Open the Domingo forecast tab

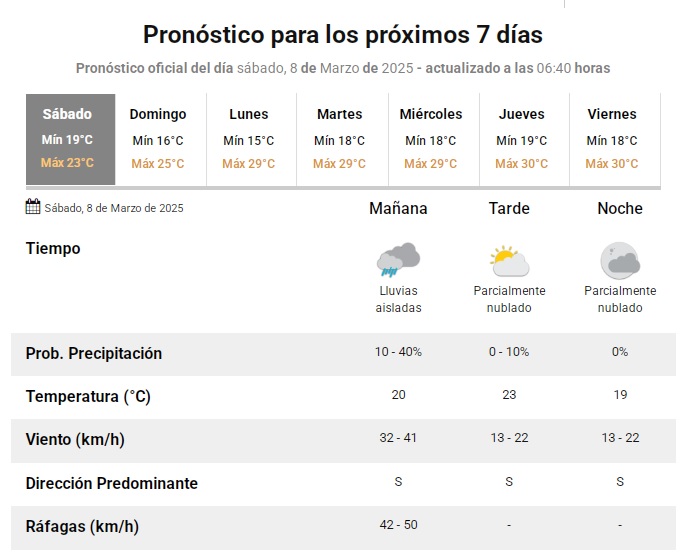pyautogui.click(x=158, y=139)
